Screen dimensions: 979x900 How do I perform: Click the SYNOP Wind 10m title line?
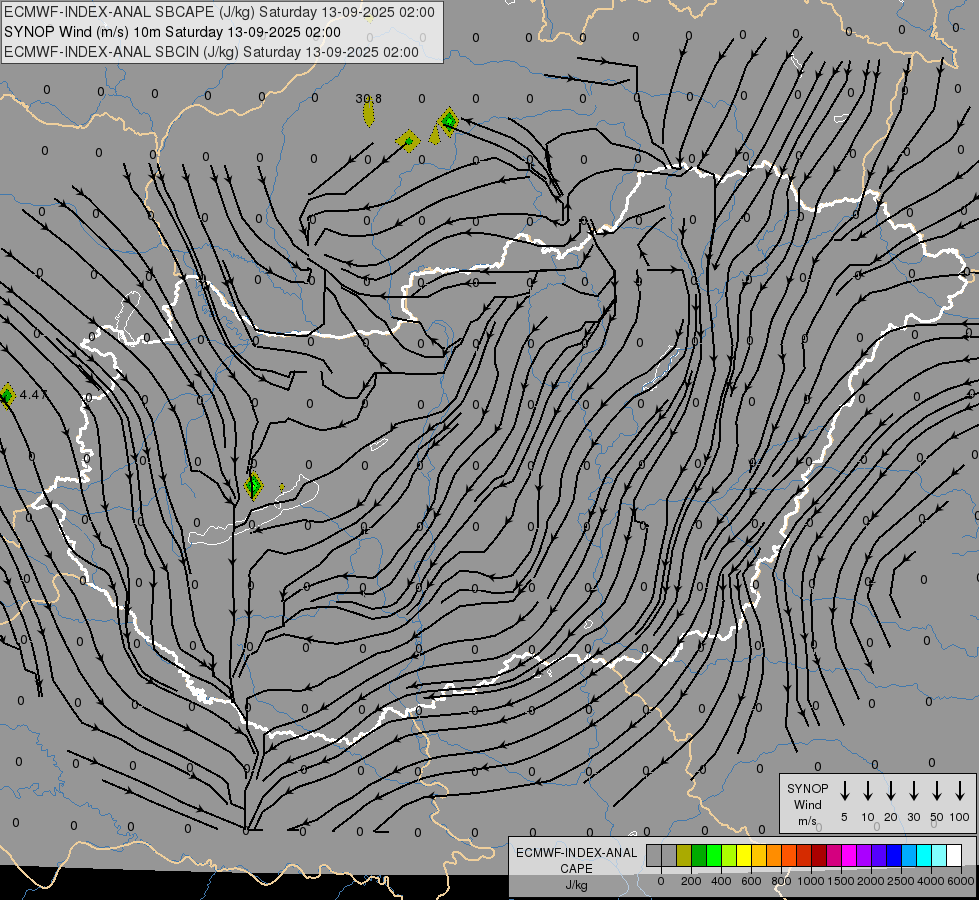[172, 32]
